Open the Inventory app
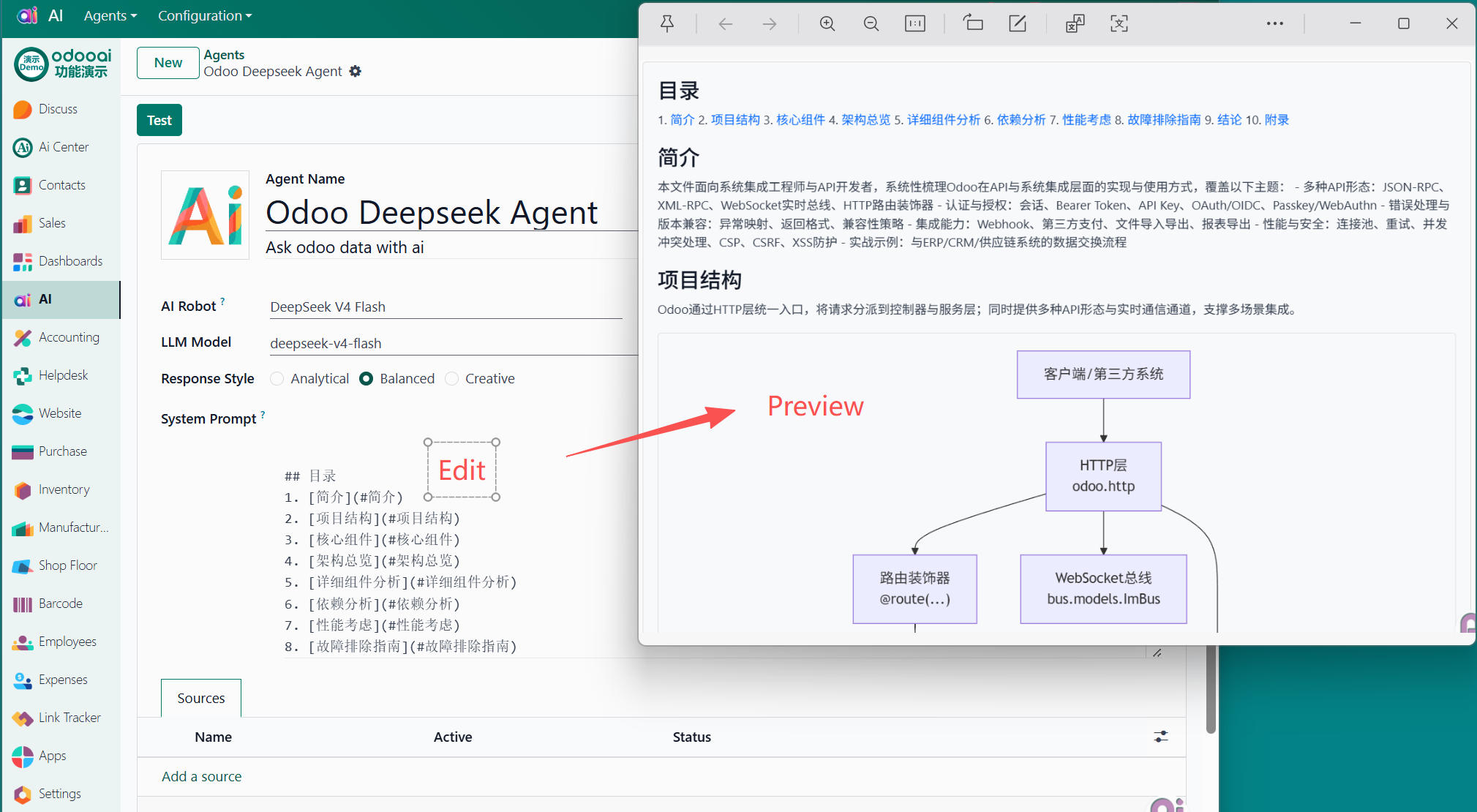 click(x=61, y=489)
